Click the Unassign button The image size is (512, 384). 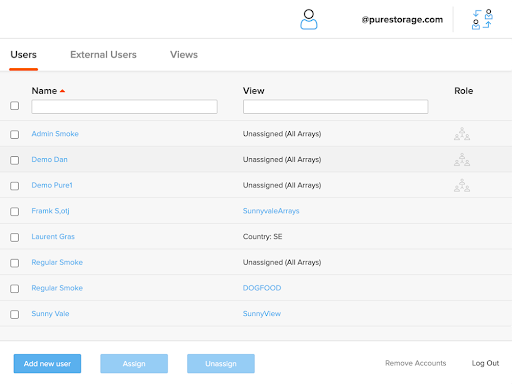[221, 363]
